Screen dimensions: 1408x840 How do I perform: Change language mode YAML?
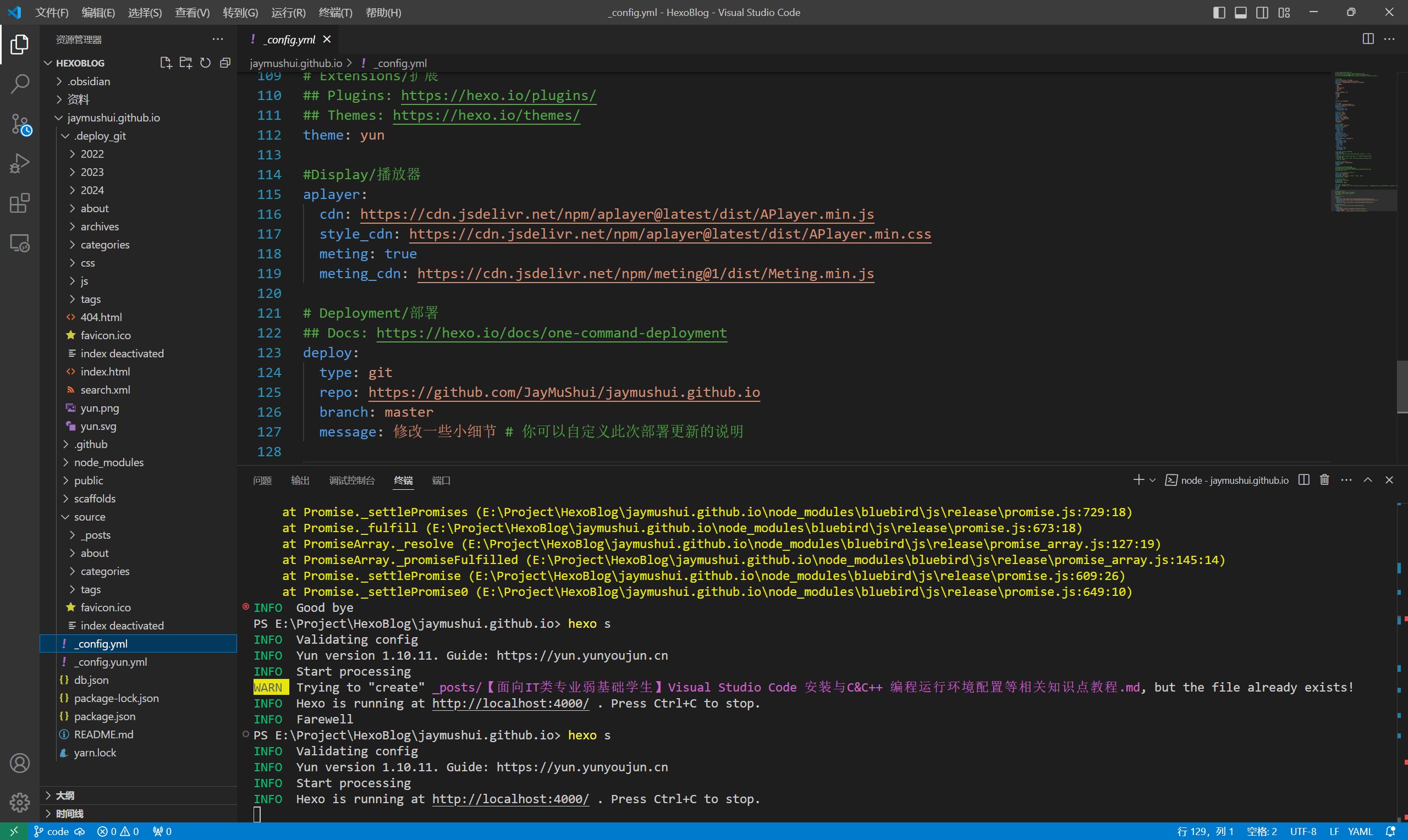point(1361,832)
